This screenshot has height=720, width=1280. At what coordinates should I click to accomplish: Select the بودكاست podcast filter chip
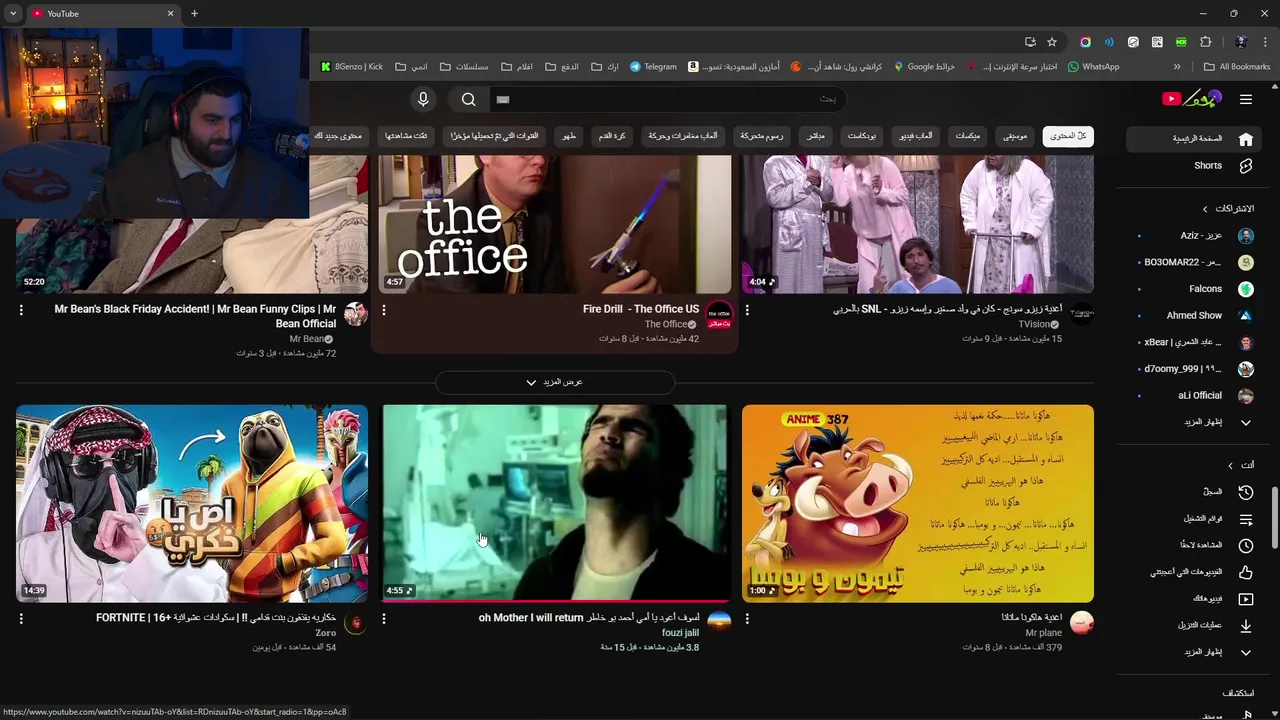863,136
